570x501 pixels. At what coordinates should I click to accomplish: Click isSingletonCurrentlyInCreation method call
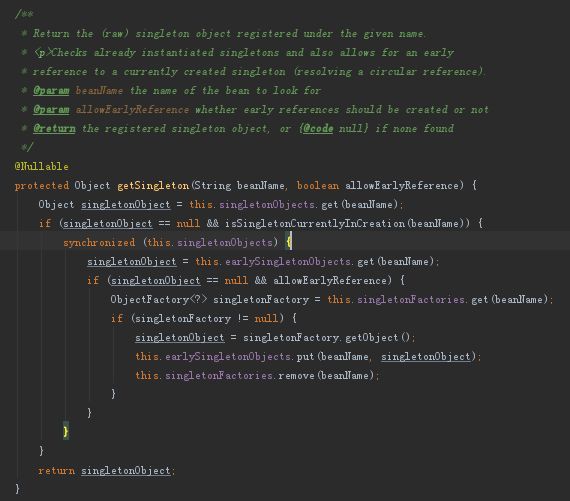315,223
